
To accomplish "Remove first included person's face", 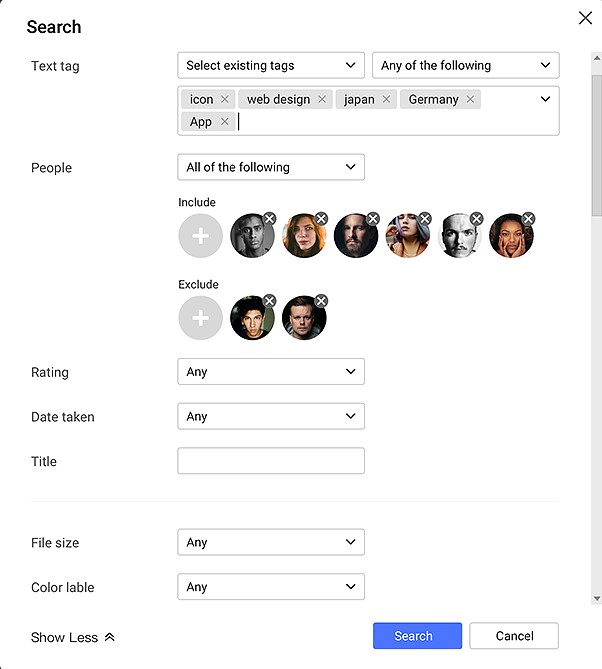I will point(269,219).
